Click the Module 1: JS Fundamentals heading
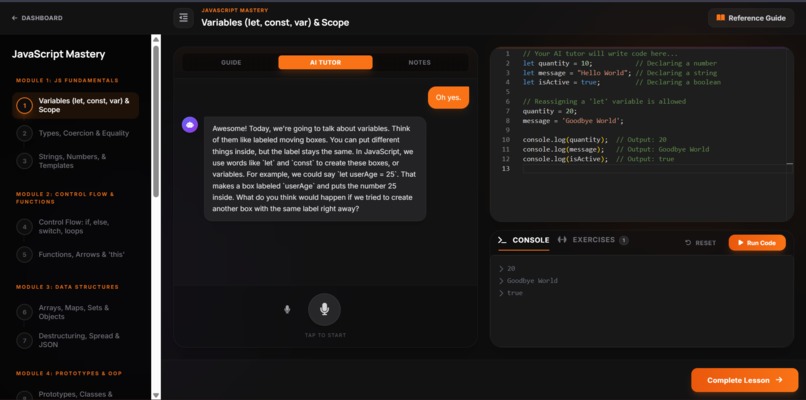 pyautogui.click(x=67, y=81)
